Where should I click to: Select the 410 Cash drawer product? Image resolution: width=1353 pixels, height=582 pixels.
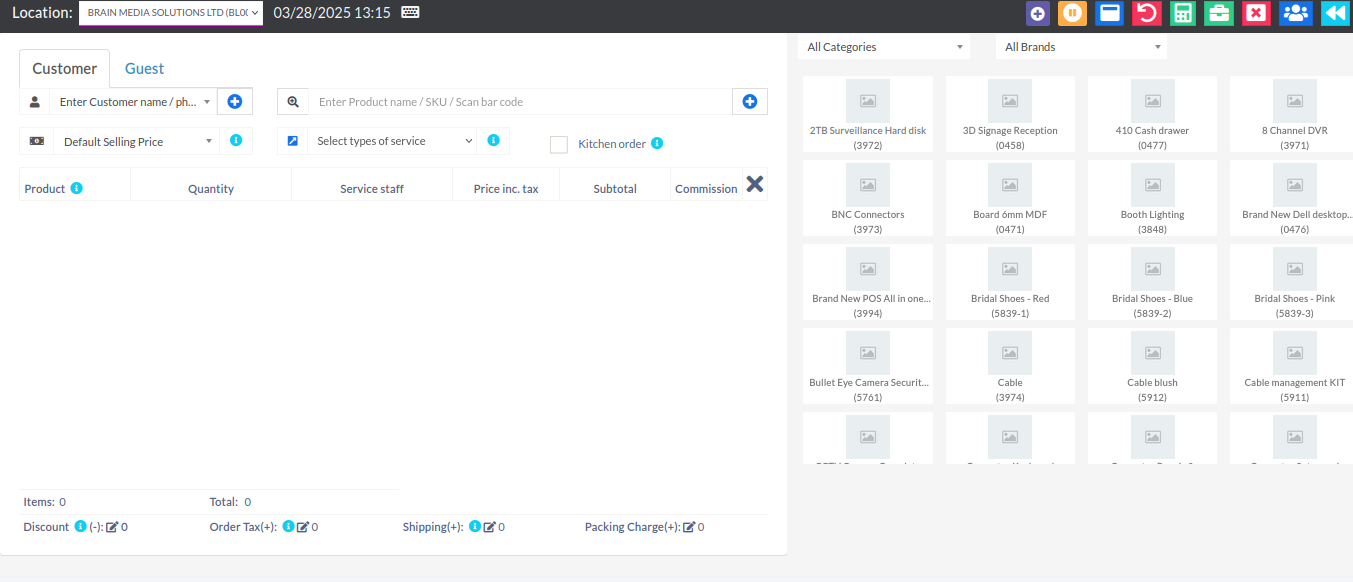pyautogui.click(x=1152, y=114)
